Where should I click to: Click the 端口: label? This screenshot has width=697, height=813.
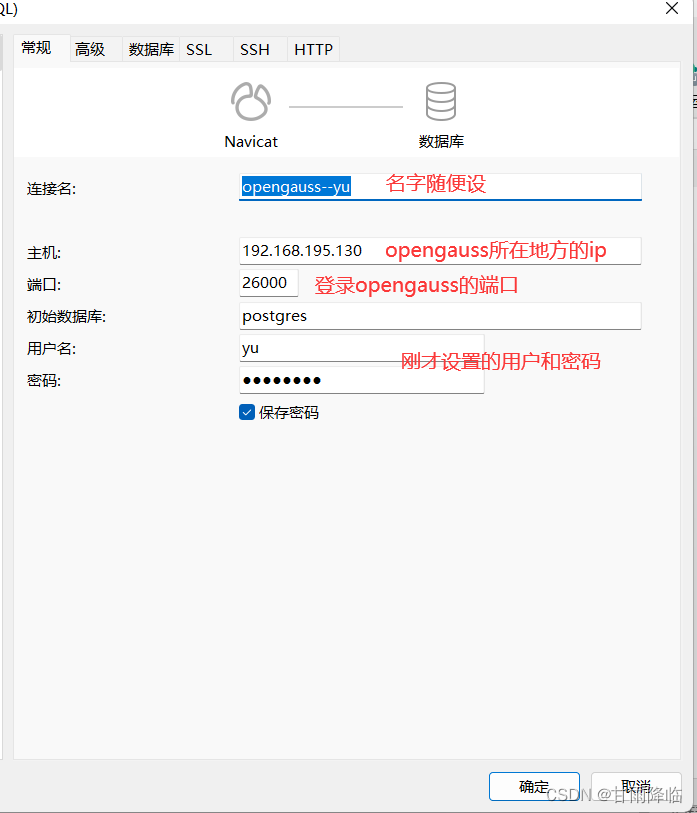click(44, 285)
